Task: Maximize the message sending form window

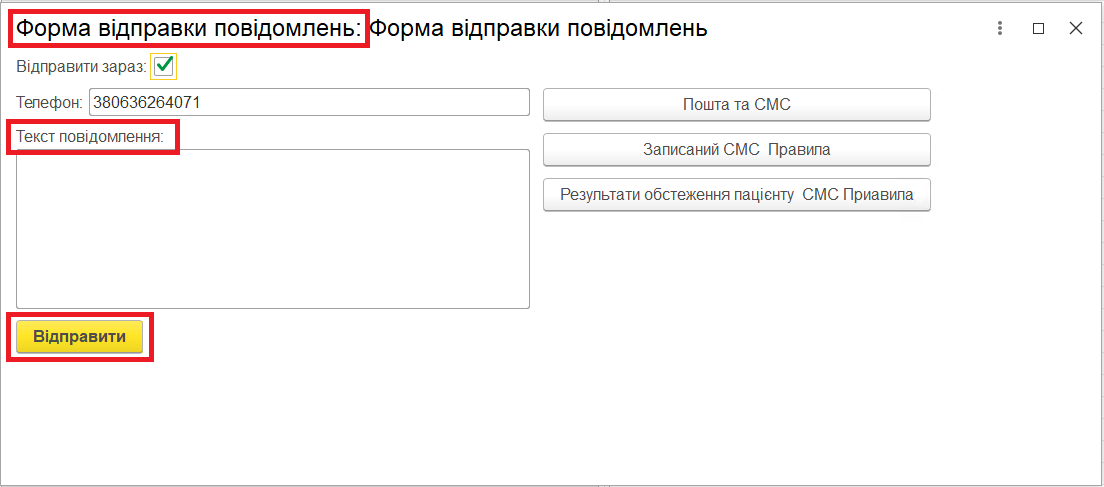Action: (x=1038, y=29)
